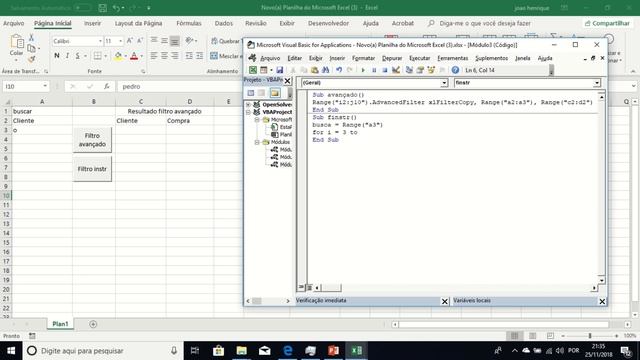
Task: Open the Executar menu in VBA
Action: click(x=420, y=58)
